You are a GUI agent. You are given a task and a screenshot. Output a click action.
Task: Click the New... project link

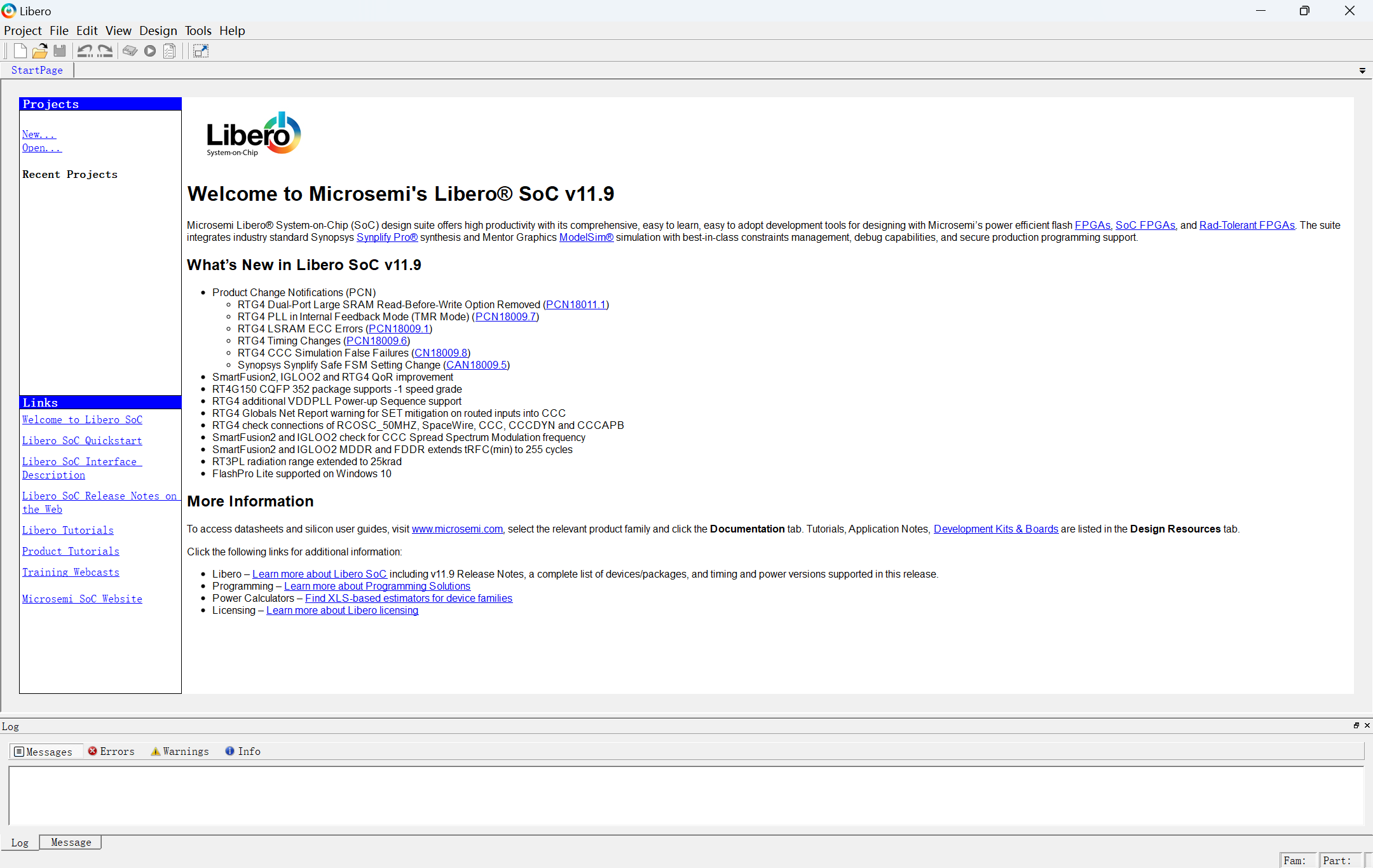pos(39,134)
